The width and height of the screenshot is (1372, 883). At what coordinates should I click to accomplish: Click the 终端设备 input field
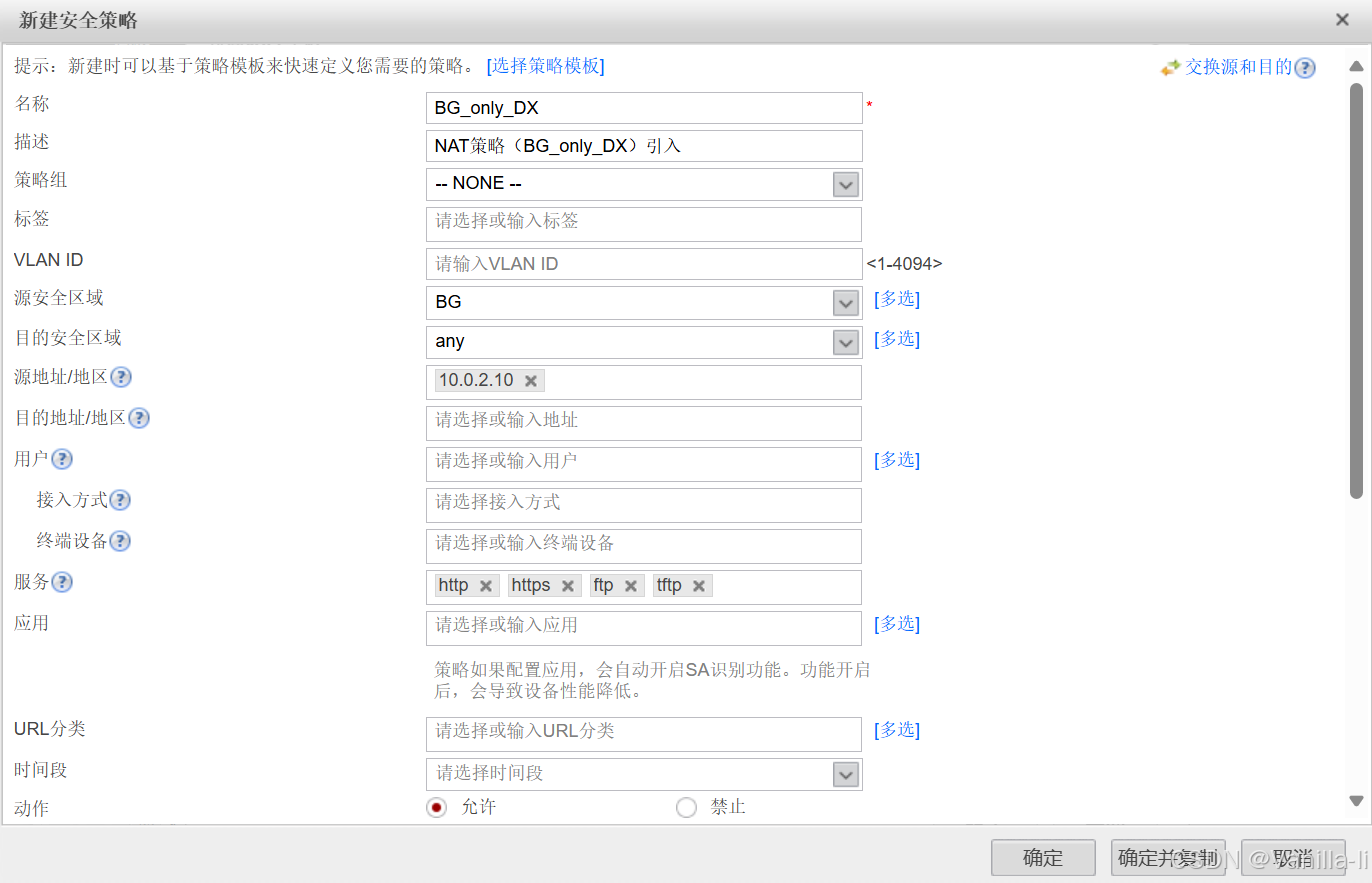click(x=644, y=546)
